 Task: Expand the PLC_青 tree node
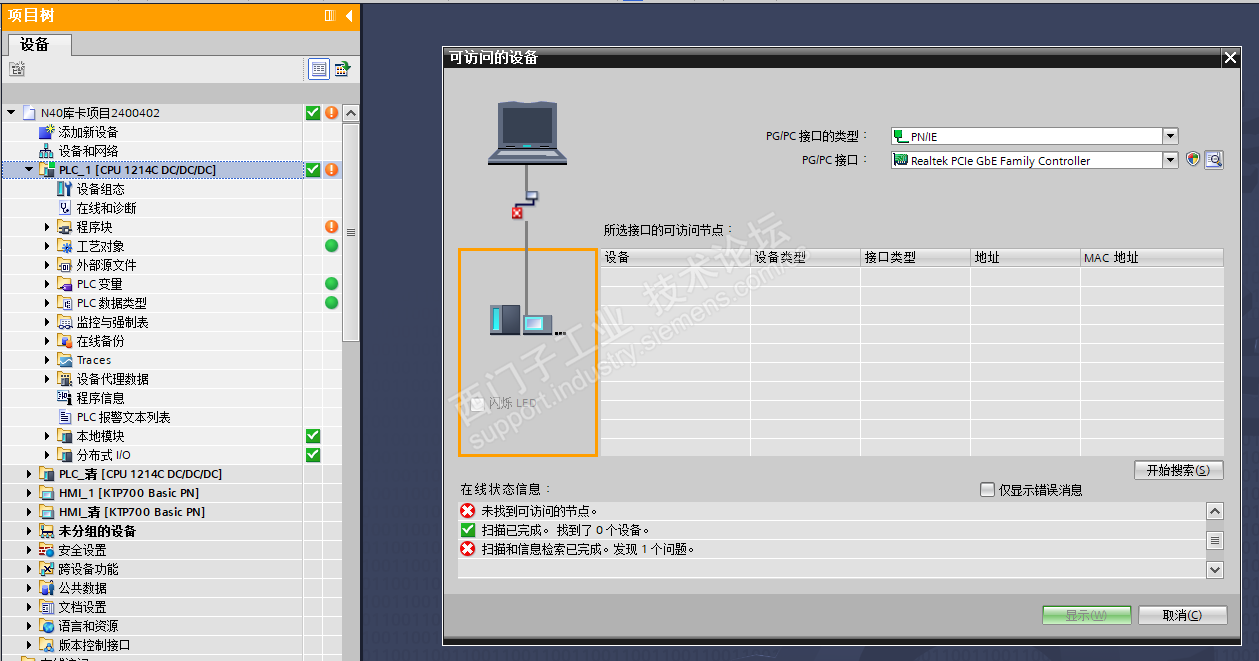tap(29, 474)
